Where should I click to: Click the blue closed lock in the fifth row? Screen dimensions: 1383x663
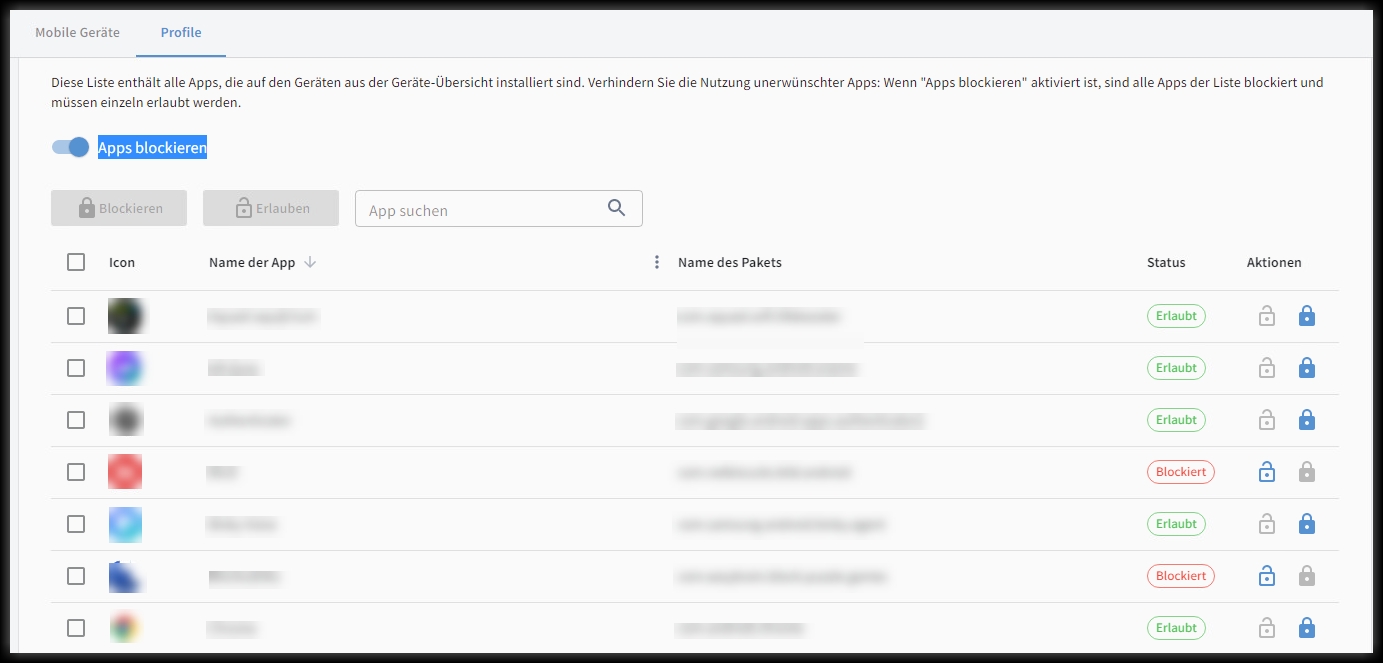point(1306,524)
